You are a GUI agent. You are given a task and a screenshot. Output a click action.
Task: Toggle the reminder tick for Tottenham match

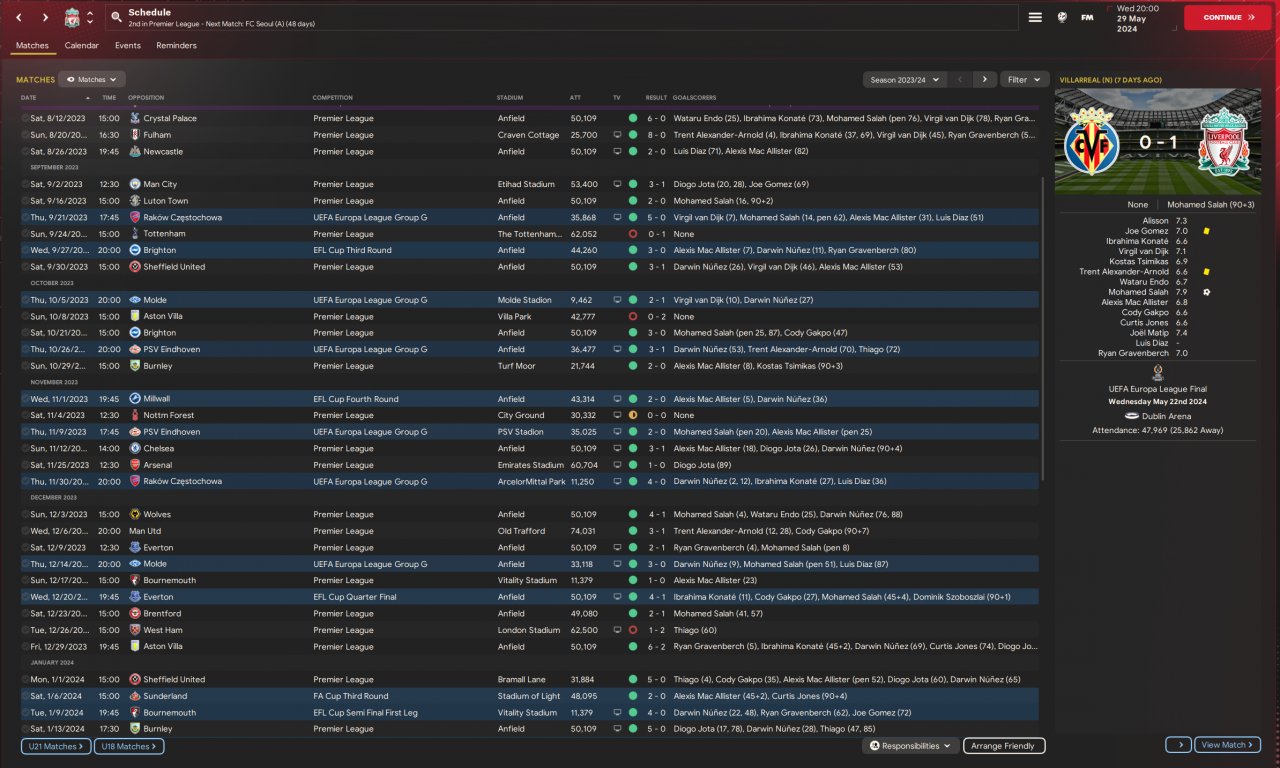point(26,234)
